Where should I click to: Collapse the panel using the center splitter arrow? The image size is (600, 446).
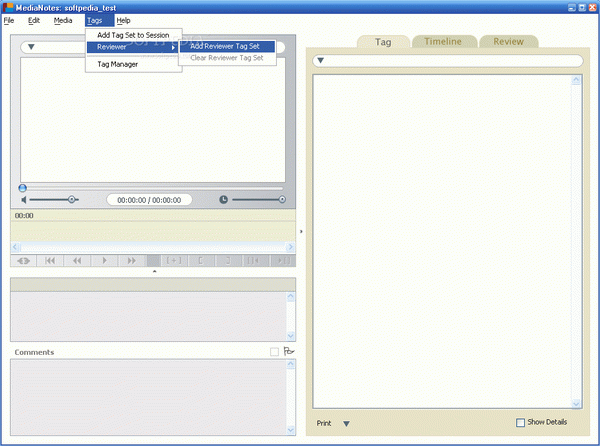302,231
